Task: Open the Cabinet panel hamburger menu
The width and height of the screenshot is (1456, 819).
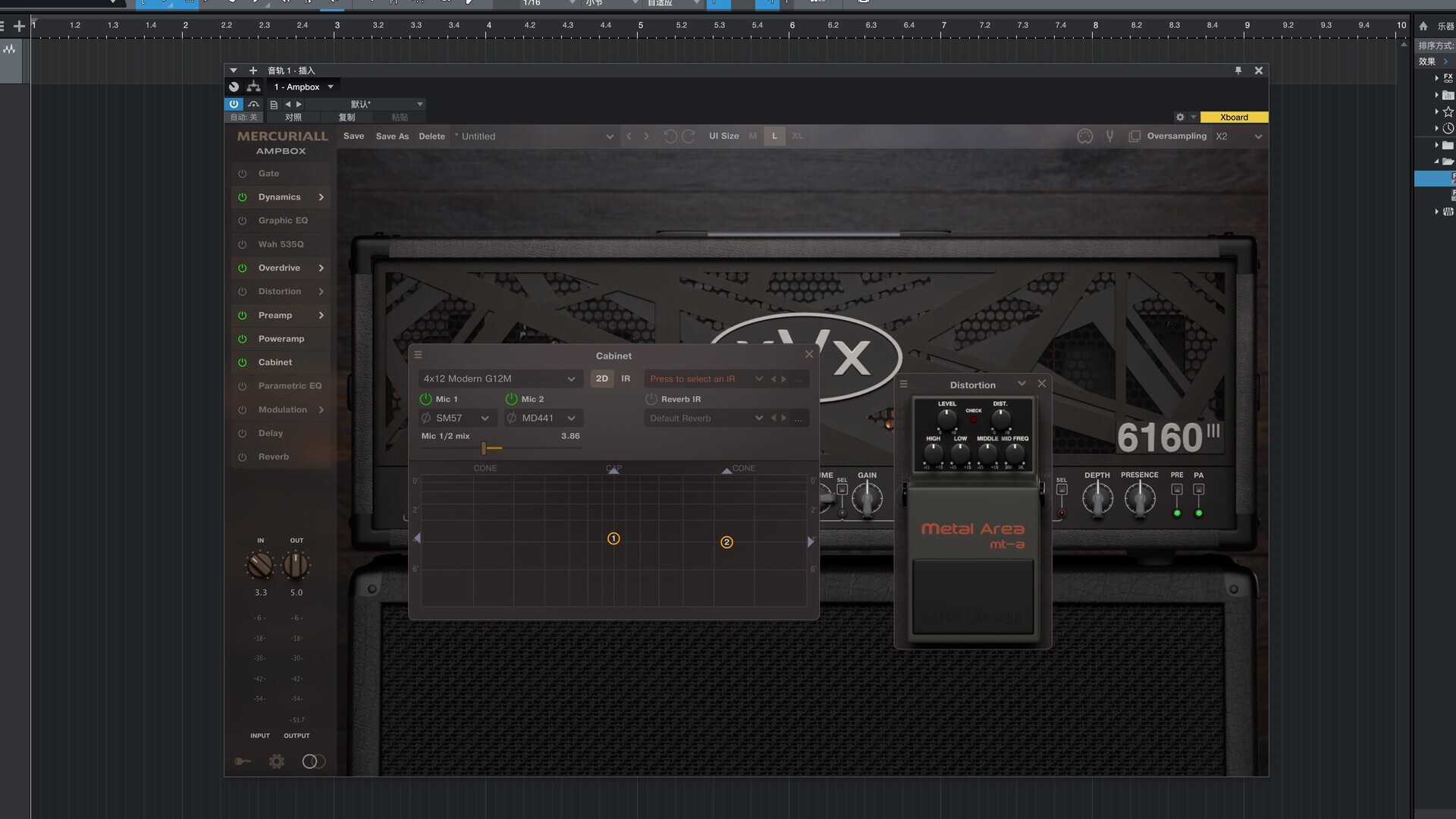Action: (x=418, y=355)
